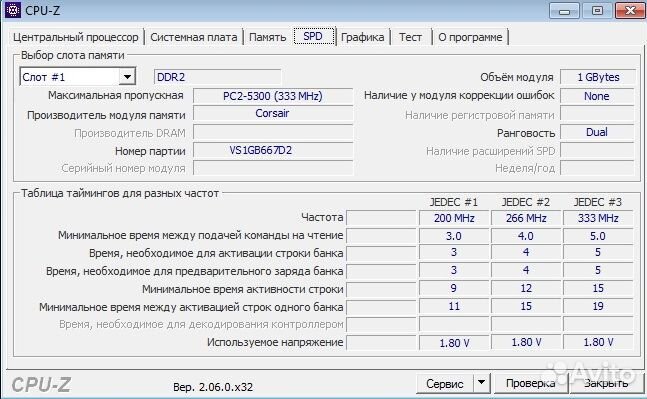Click the Ранговость label
647x399 pixels.
point(526,133)
